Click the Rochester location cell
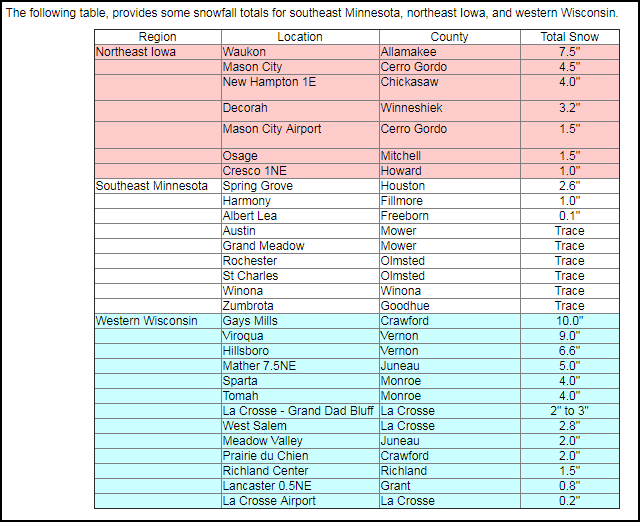 click(x=300, y=261)
